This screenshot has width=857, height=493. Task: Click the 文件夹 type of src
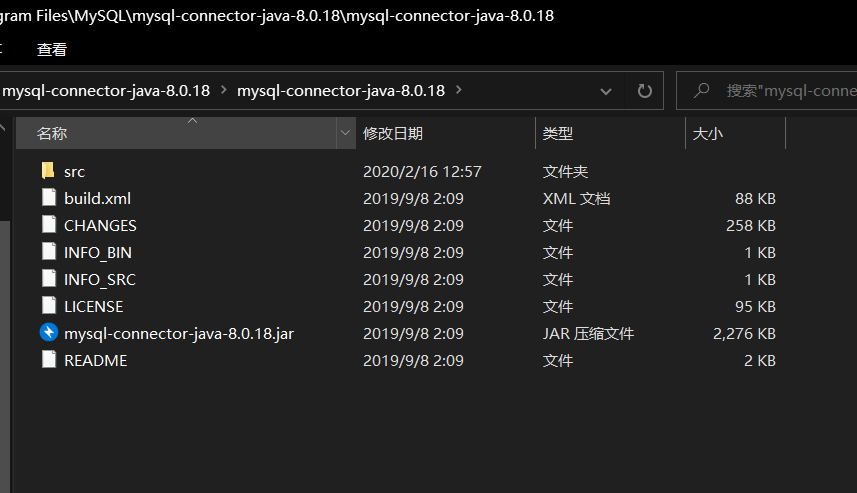point(565,172)
